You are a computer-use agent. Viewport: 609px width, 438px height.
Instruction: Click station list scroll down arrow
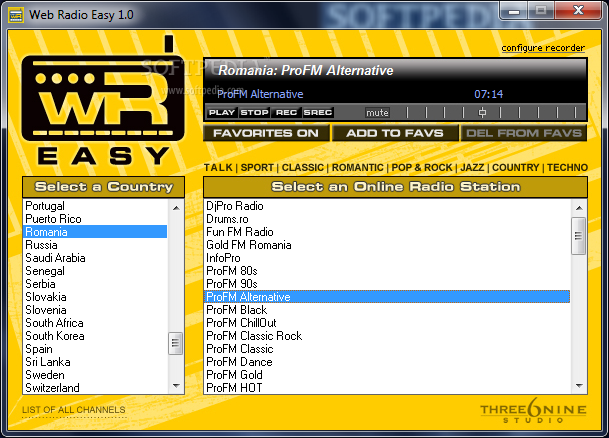tap(579, 386)
